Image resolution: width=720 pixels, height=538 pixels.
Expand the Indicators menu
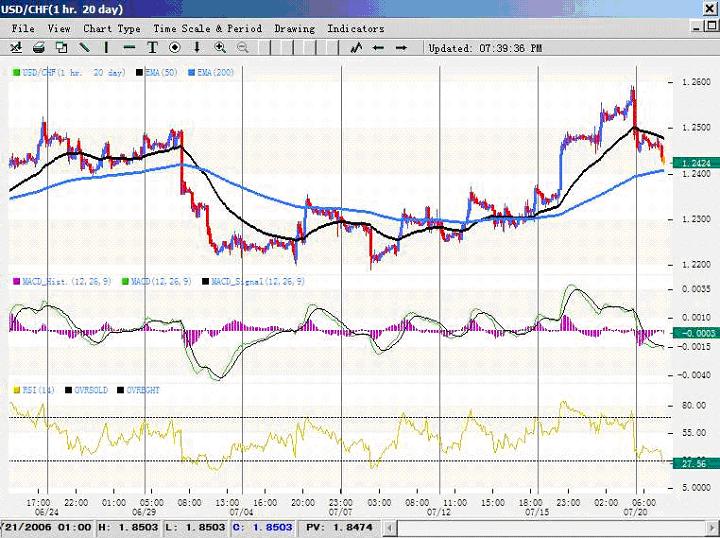coord(355,29)
